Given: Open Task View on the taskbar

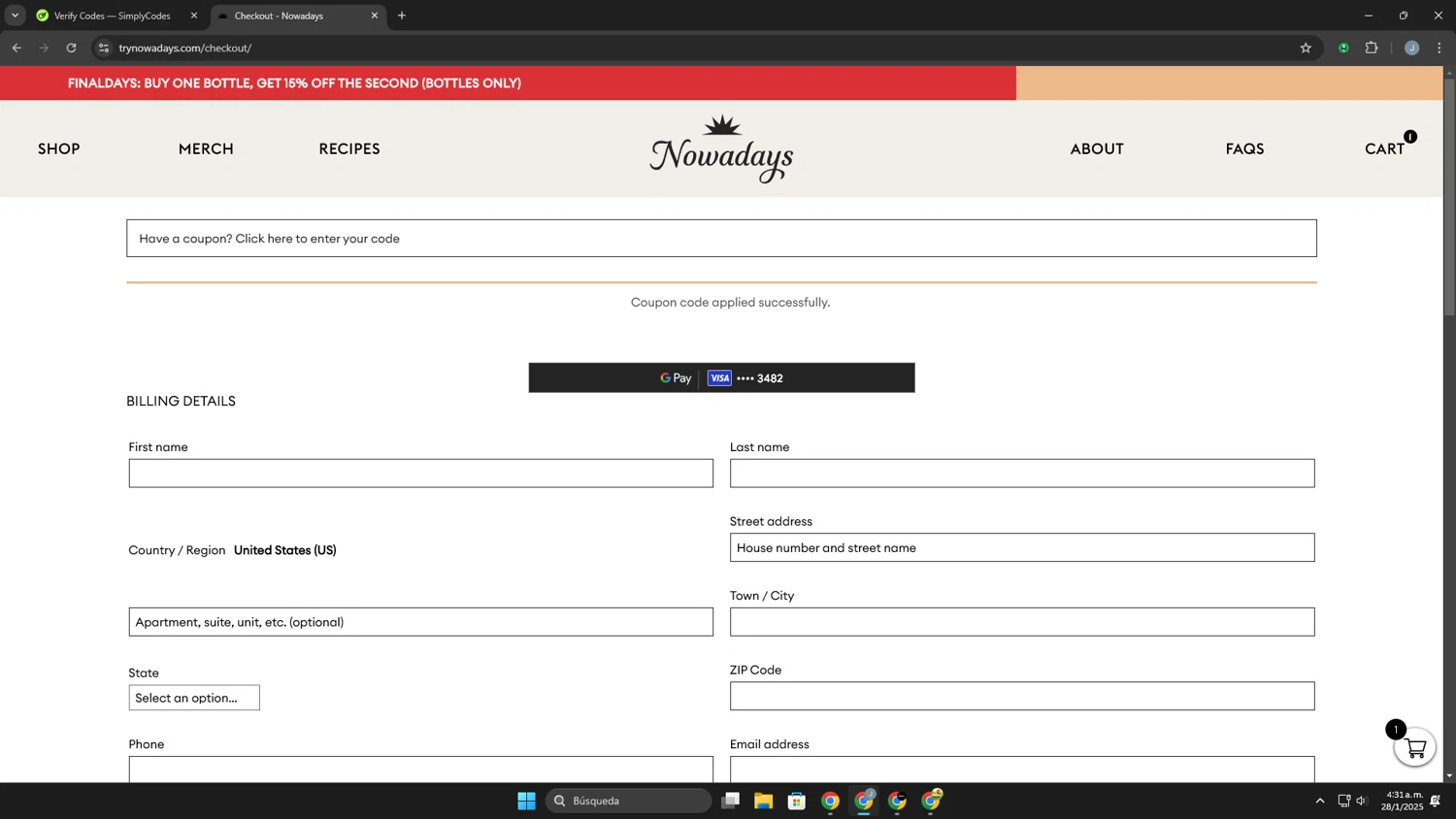Looking at the screenshot, I should (730, 801).
